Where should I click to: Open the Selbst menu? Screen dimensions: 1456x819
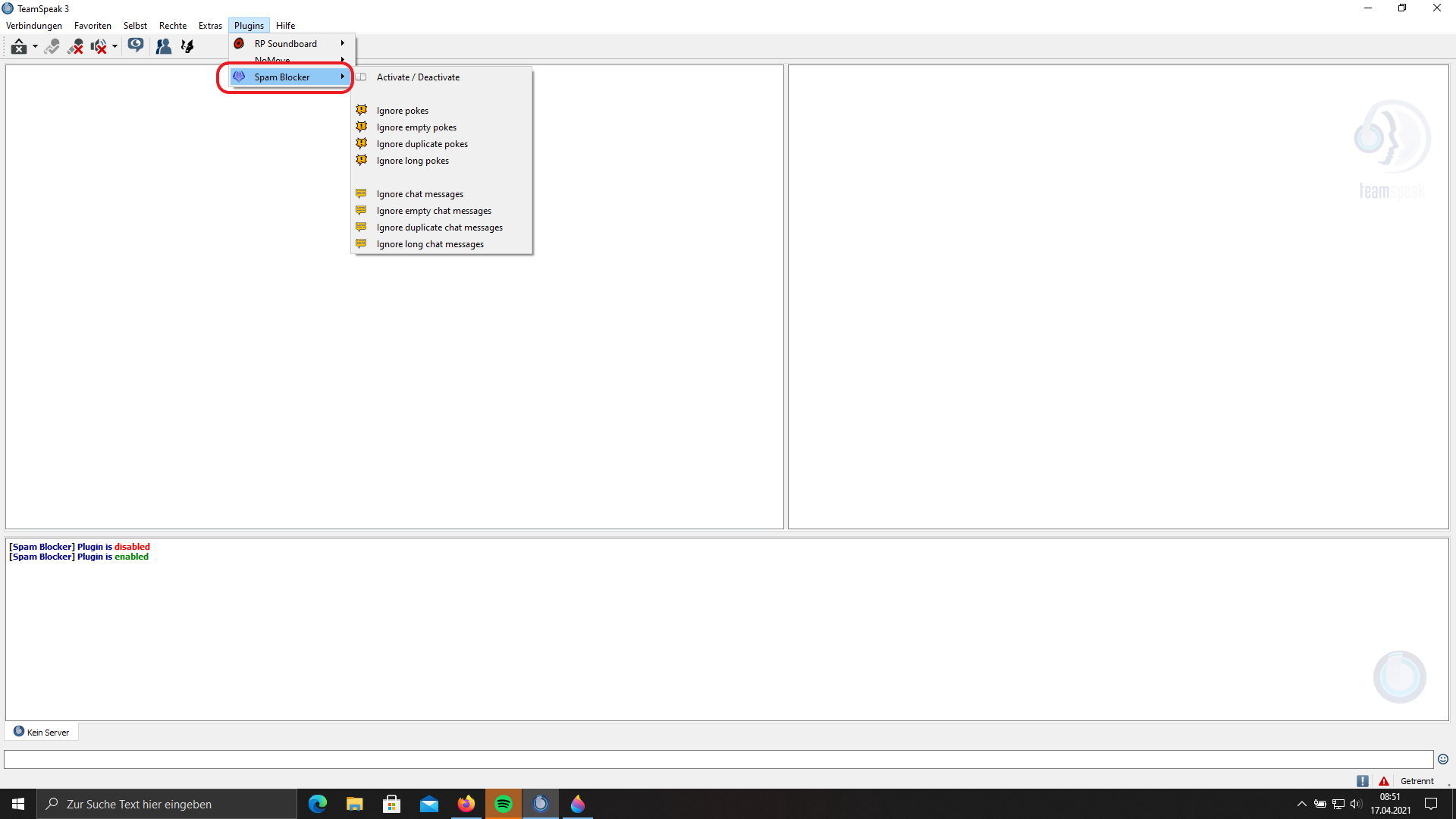pos(135,26)
